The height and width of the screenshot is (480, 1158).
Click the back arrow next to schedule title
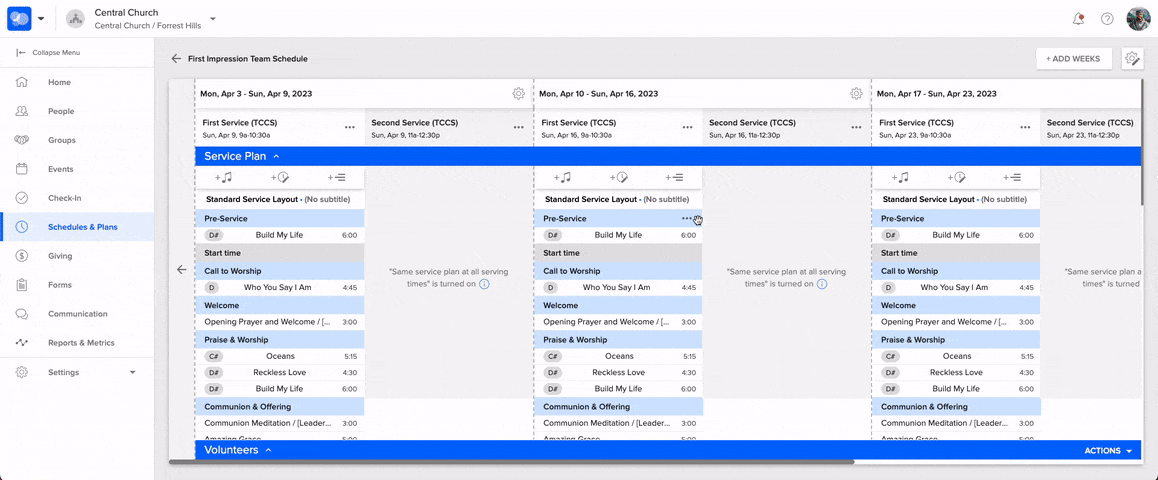pyautogui.click(x=176, y=59)
